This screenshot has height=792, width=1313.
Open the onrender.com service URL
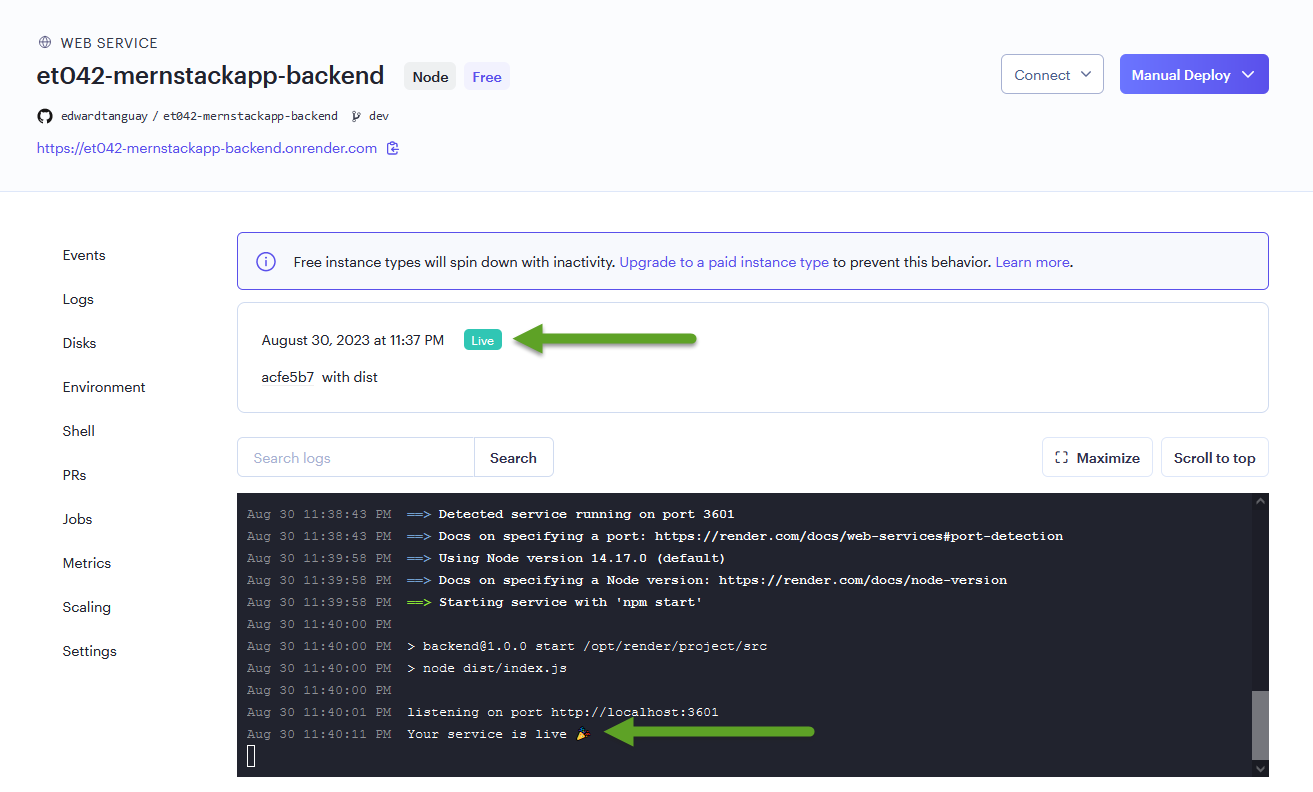click(x=207, y=148)
